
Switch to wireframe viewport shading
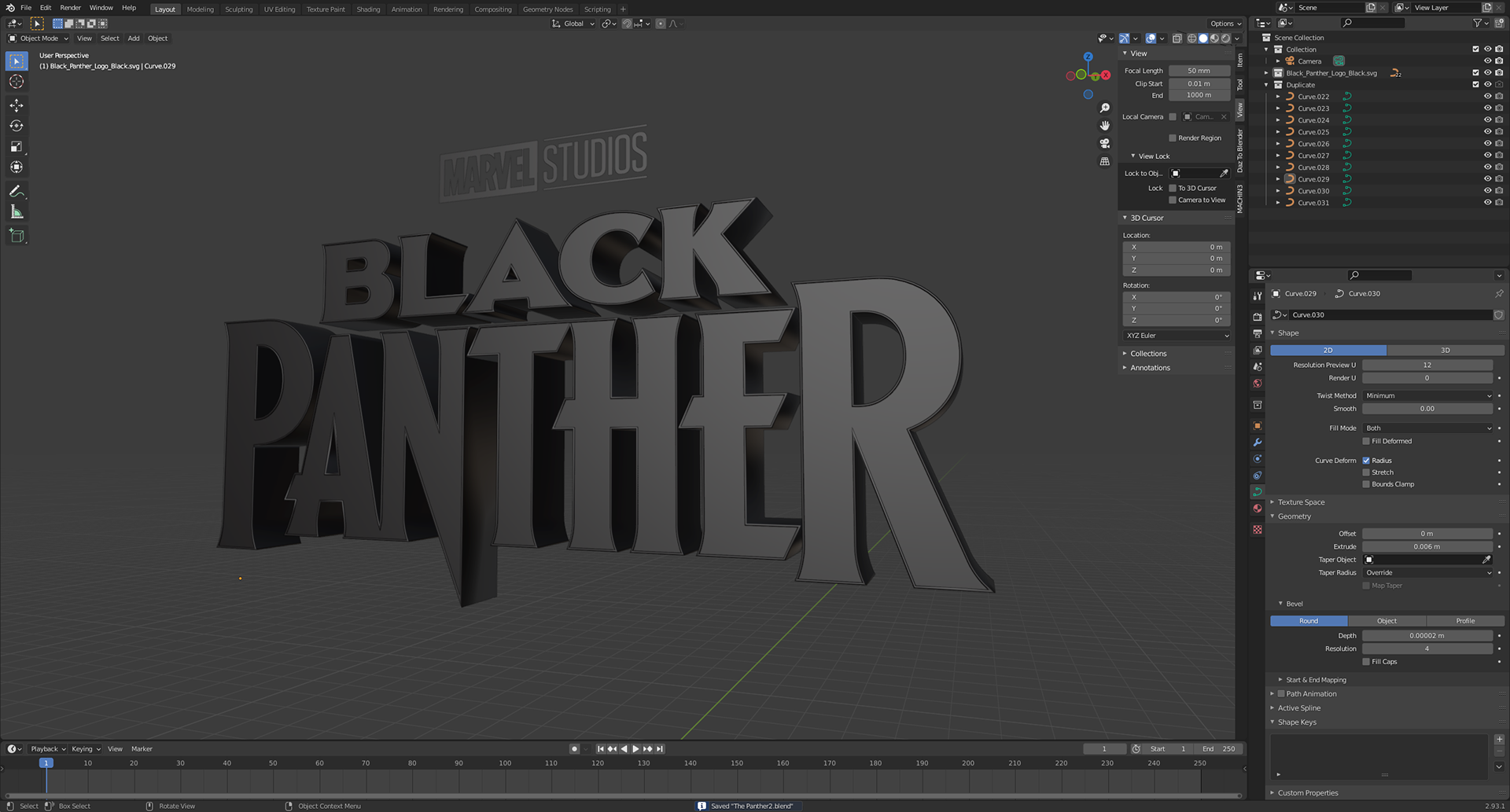pos(1191,38)
